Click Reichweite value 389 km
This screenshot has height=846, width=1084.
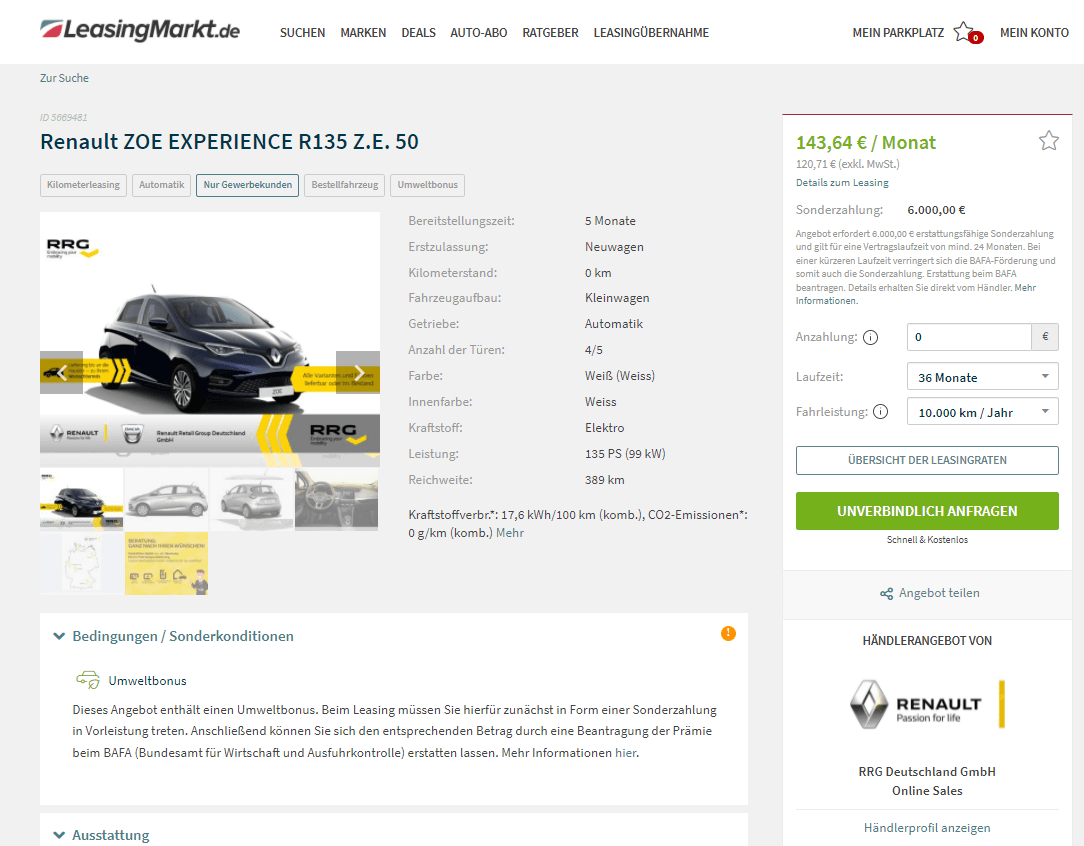tap(604, 480)
